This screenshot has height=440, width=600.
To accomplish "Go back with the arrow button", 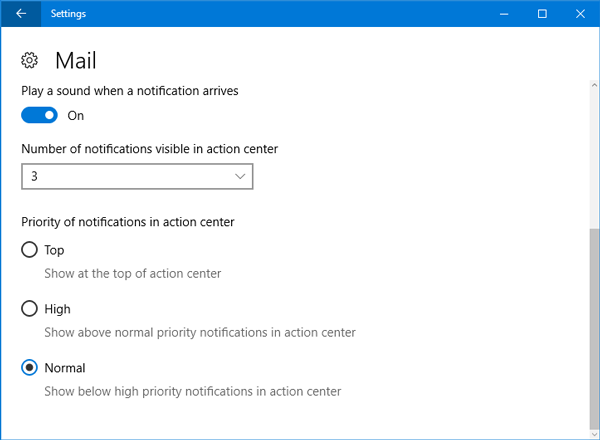I will [21, 14].
